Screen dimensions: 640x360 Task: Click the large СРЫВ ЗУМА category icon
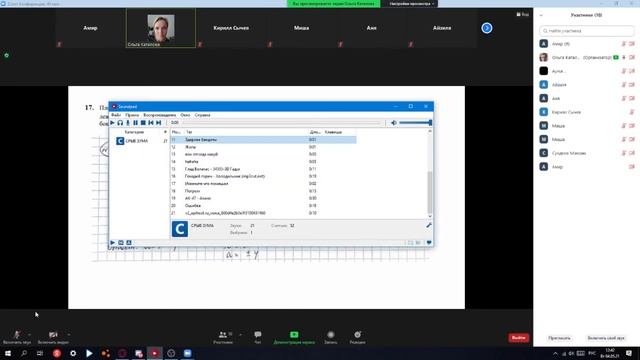180,229
